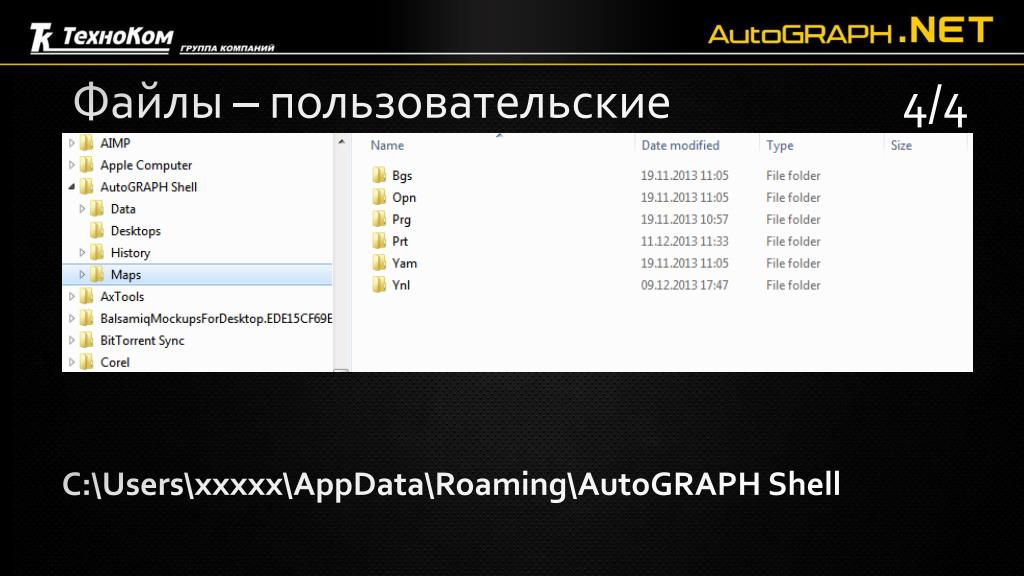Select the Data item in folder tree

pyautogui.click(x=123, y=209)
